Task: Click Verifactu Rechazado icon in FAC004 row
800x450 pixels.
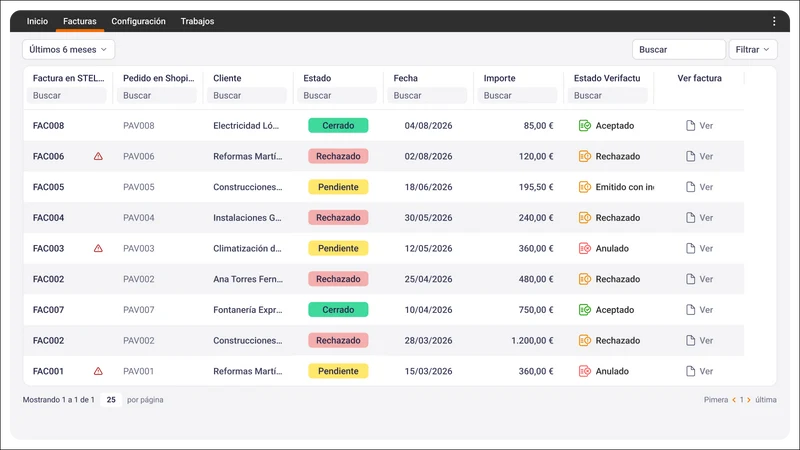Action: point(585,218)
